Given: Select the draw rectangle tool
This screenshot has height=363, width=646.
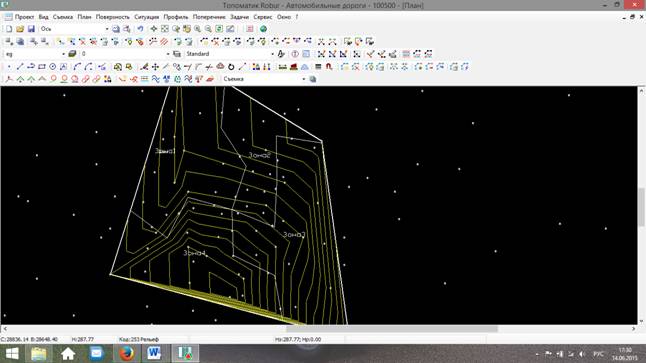Looking at the screenshot, I should click(42, 67).
